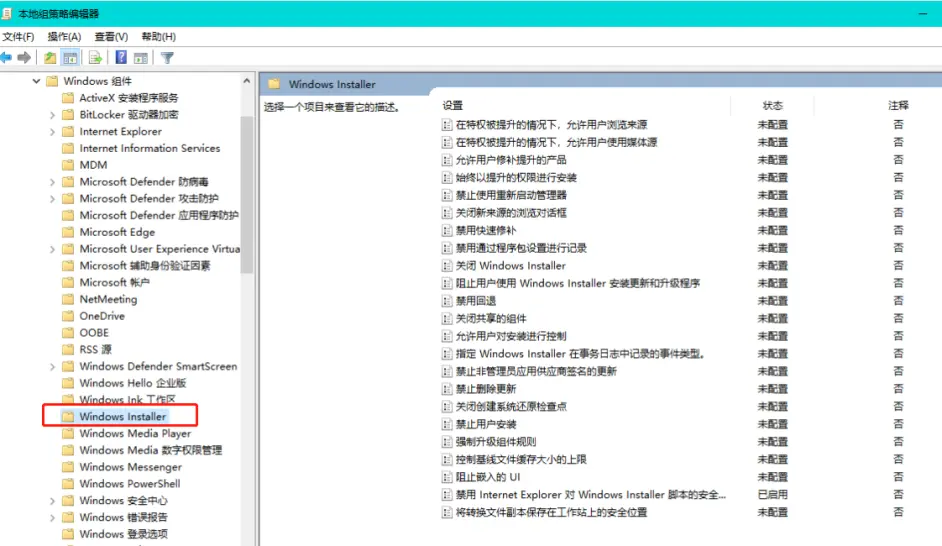Select policy 始终以提升的权限进行安装
Image resolution: width=942 pixels, height=546 pixels.
[x=516, y=178]
